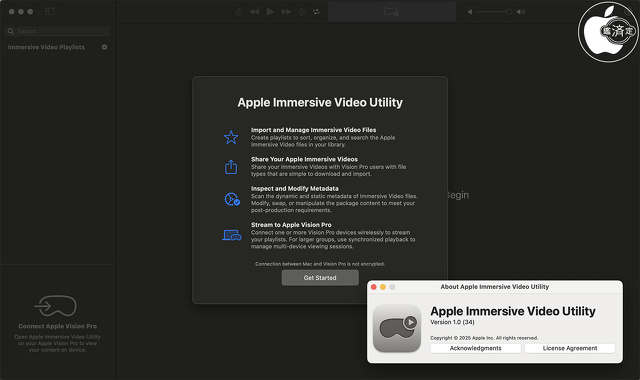640x380 pixels.
Task: Close the About window with red button
Action: click(x=373, y=287)
